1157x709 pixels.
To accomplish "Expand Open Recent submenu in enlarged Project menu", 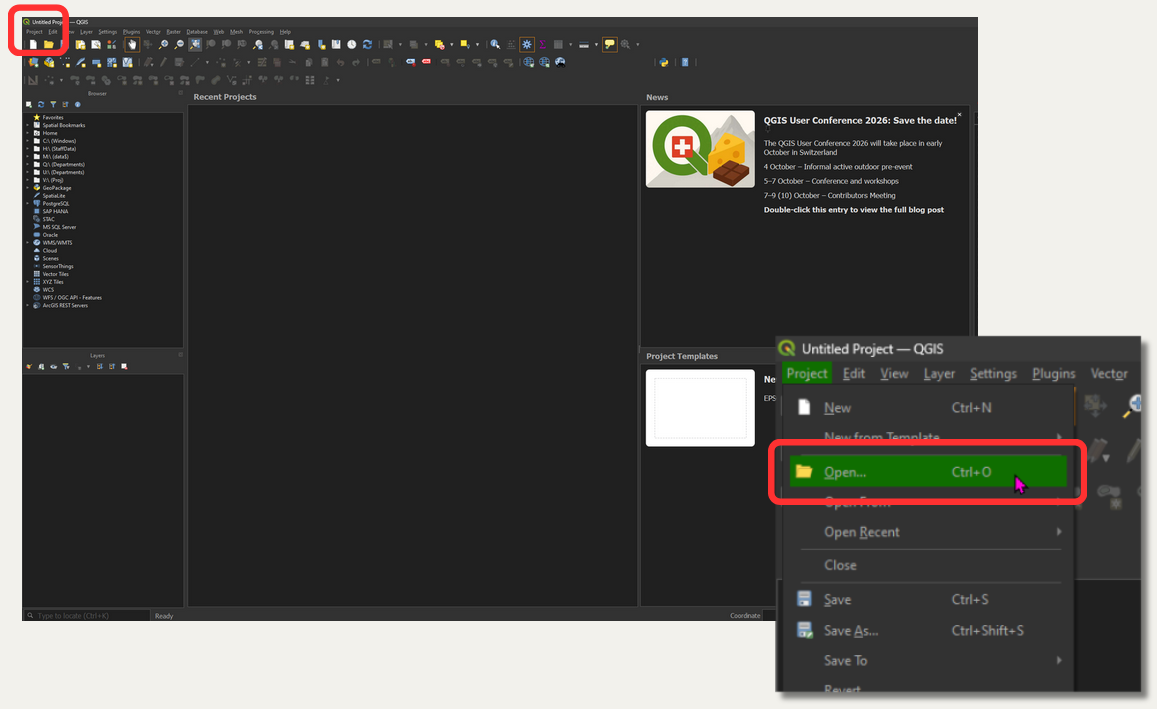I will (x=930, y=532).
